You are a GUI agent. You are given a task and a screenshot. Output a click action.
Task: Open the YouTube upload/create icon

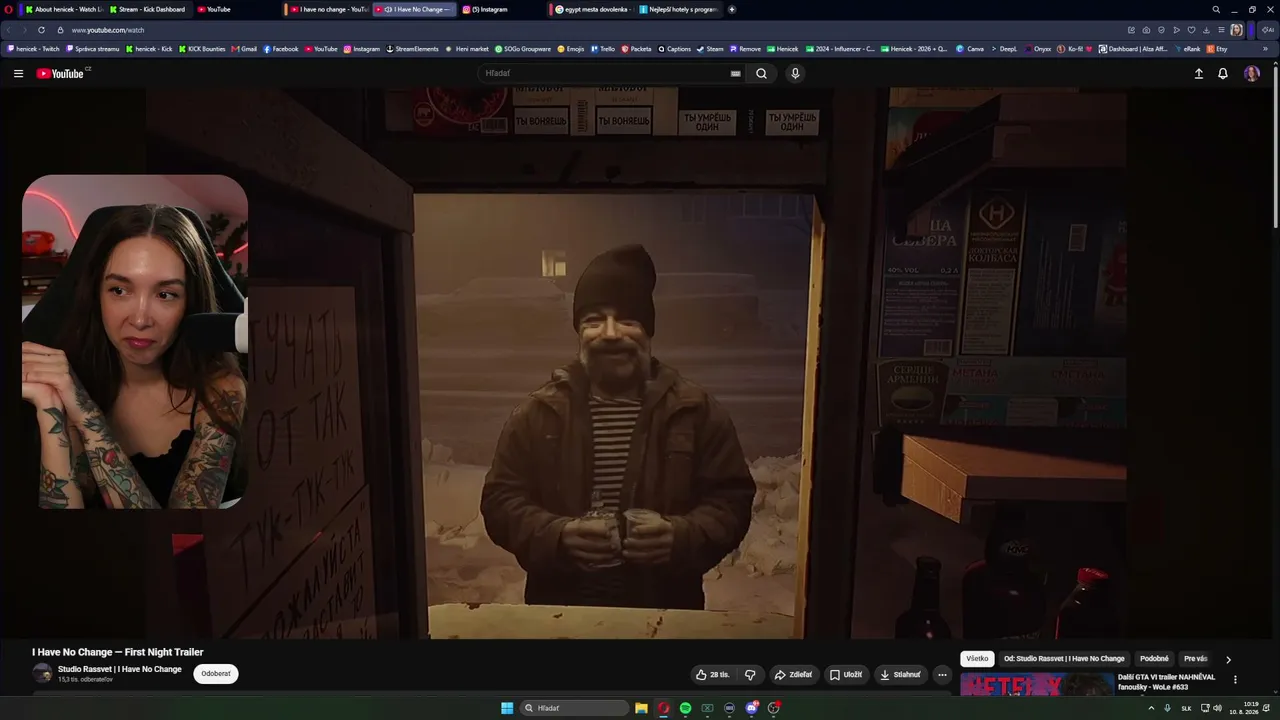pyautogui.click(x=1198, y=73)
